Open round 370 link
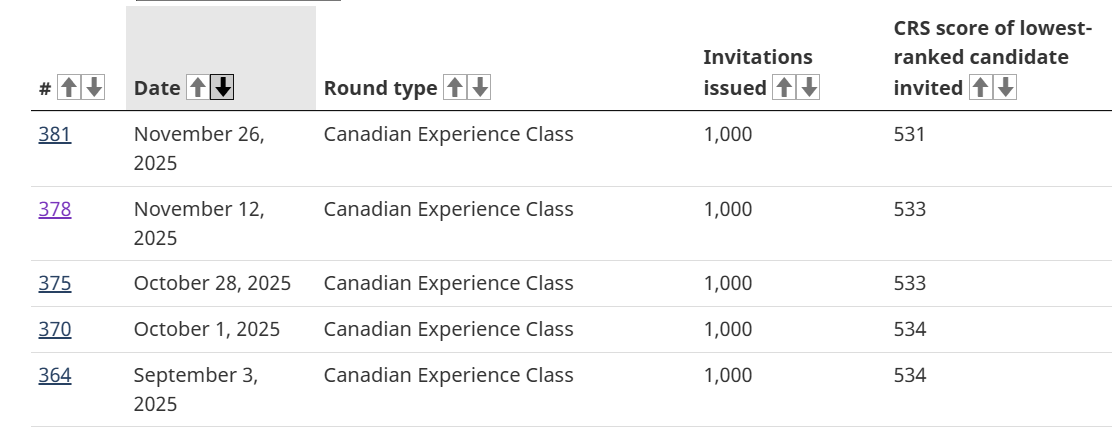Viewport: 1112px width, 427px height. tap(55, 329)
